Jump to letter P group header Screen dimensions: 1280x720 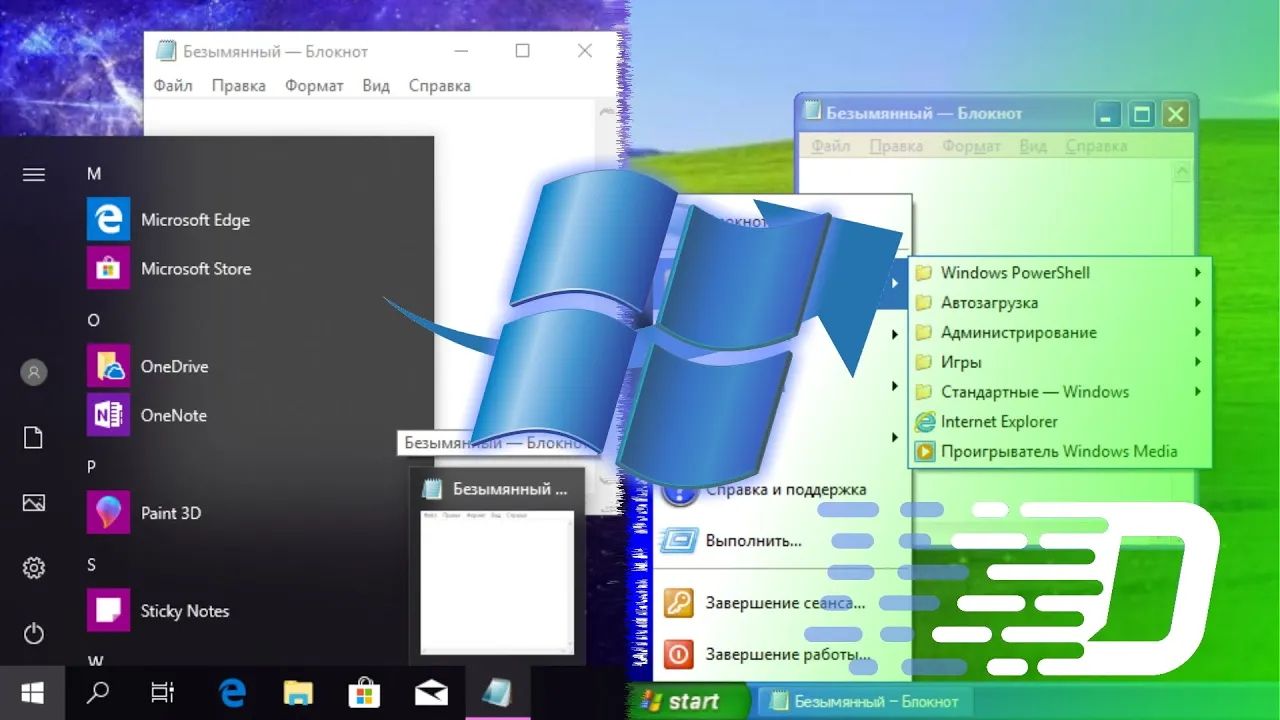click(91, 467)
